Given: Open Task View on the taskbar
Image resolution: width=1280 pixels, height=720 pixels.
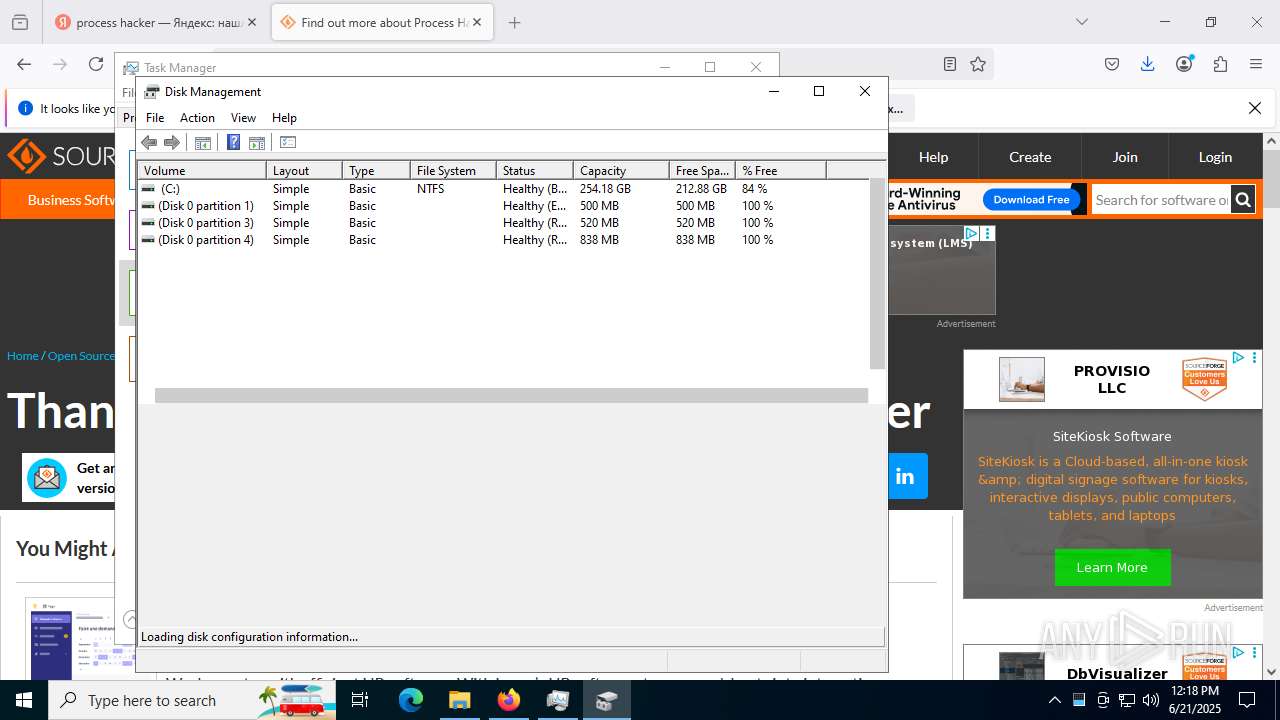Looking at the screenshot, I should tap(360, 700).
